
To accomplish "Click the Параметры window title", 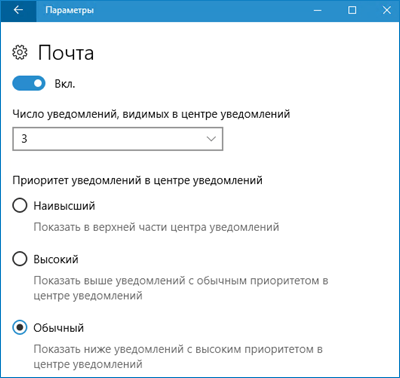I will (x=70, y=10).
